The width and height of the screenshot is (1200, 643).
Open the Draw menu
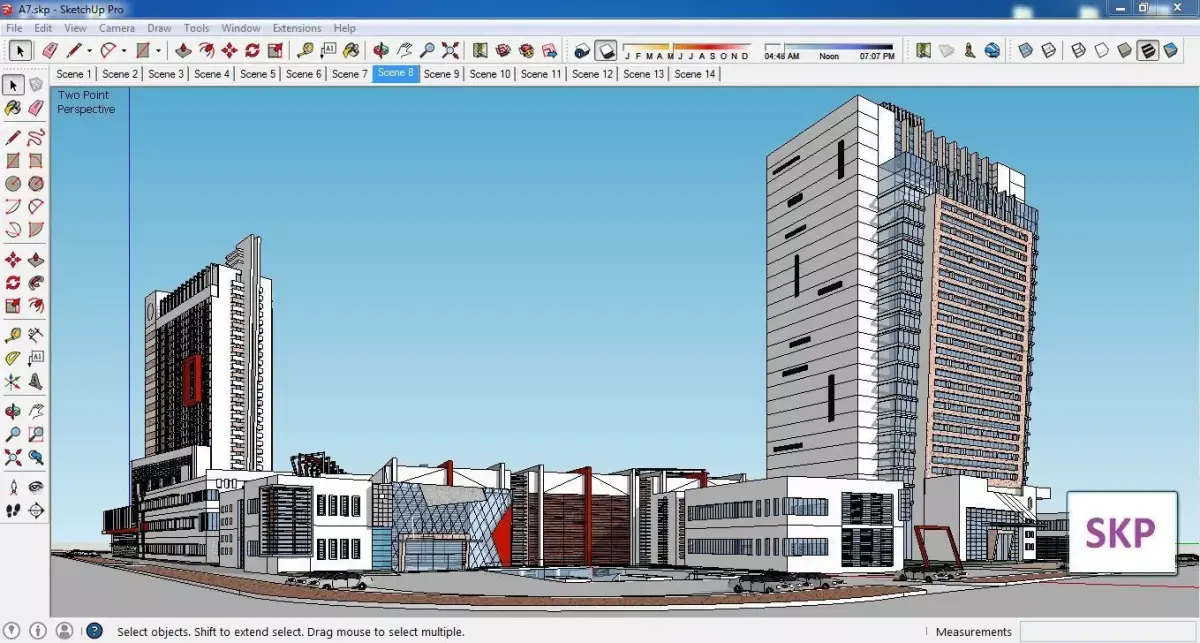(159, 28)
